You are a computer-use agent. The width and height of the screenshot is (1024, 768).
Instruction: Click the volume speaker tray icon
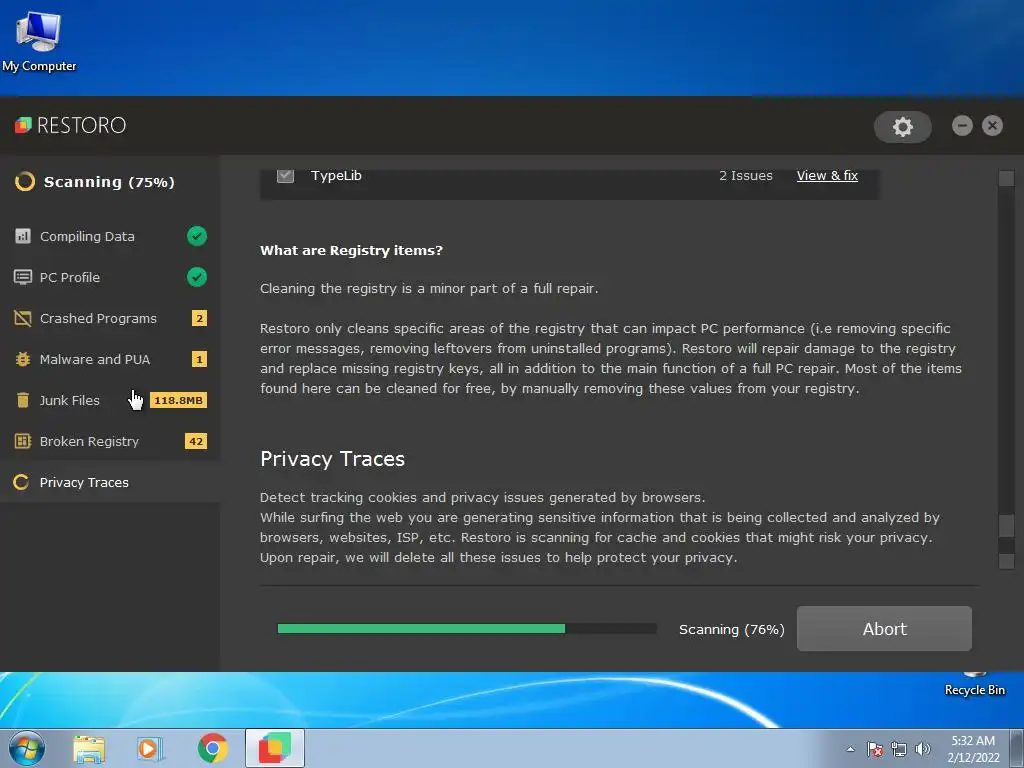[923, 749]
